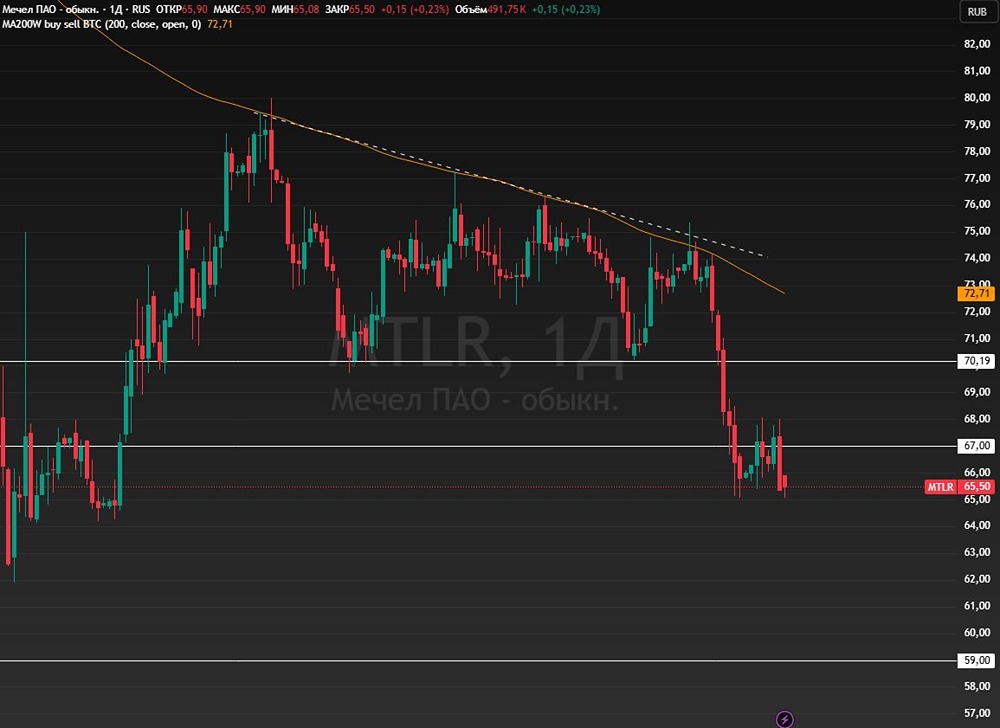Screen dimensions: 1000x728
Task: Click the МИН 65,08 low value
Action: 295,10
